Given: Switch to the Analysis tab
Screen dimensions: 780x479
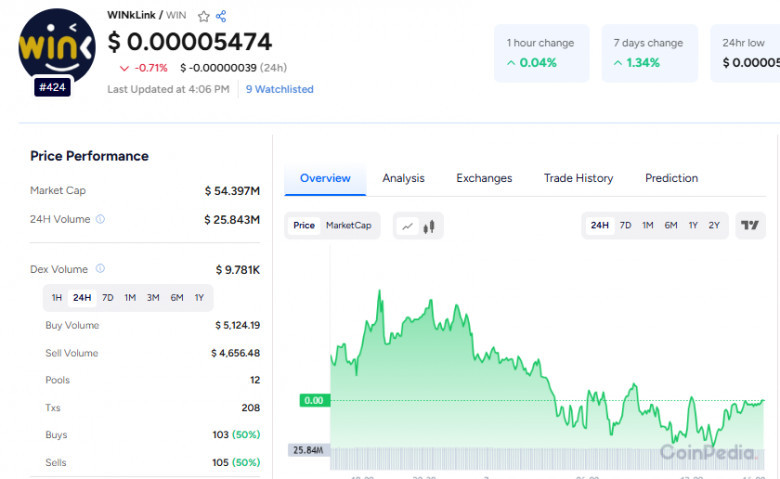Looking at the screenshot, I should coord(403,178).
